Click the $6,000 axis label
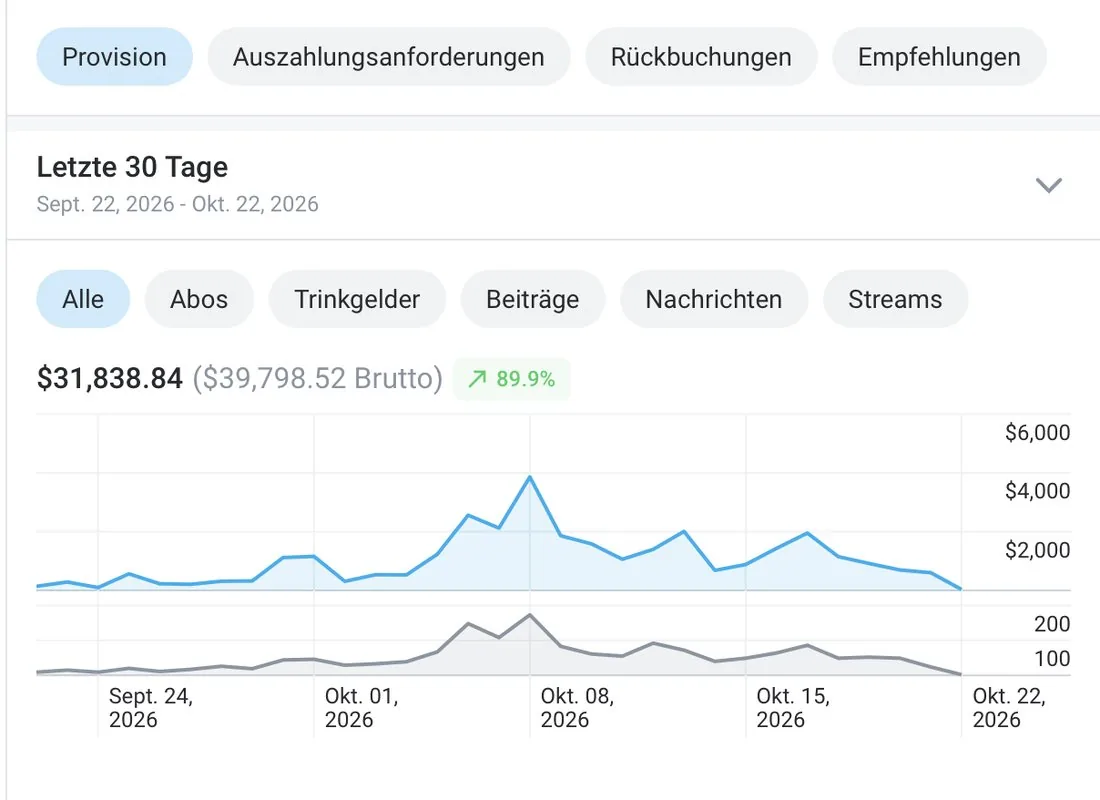This screenshot has height=800, width=1100. click(x=1037, y=432)
